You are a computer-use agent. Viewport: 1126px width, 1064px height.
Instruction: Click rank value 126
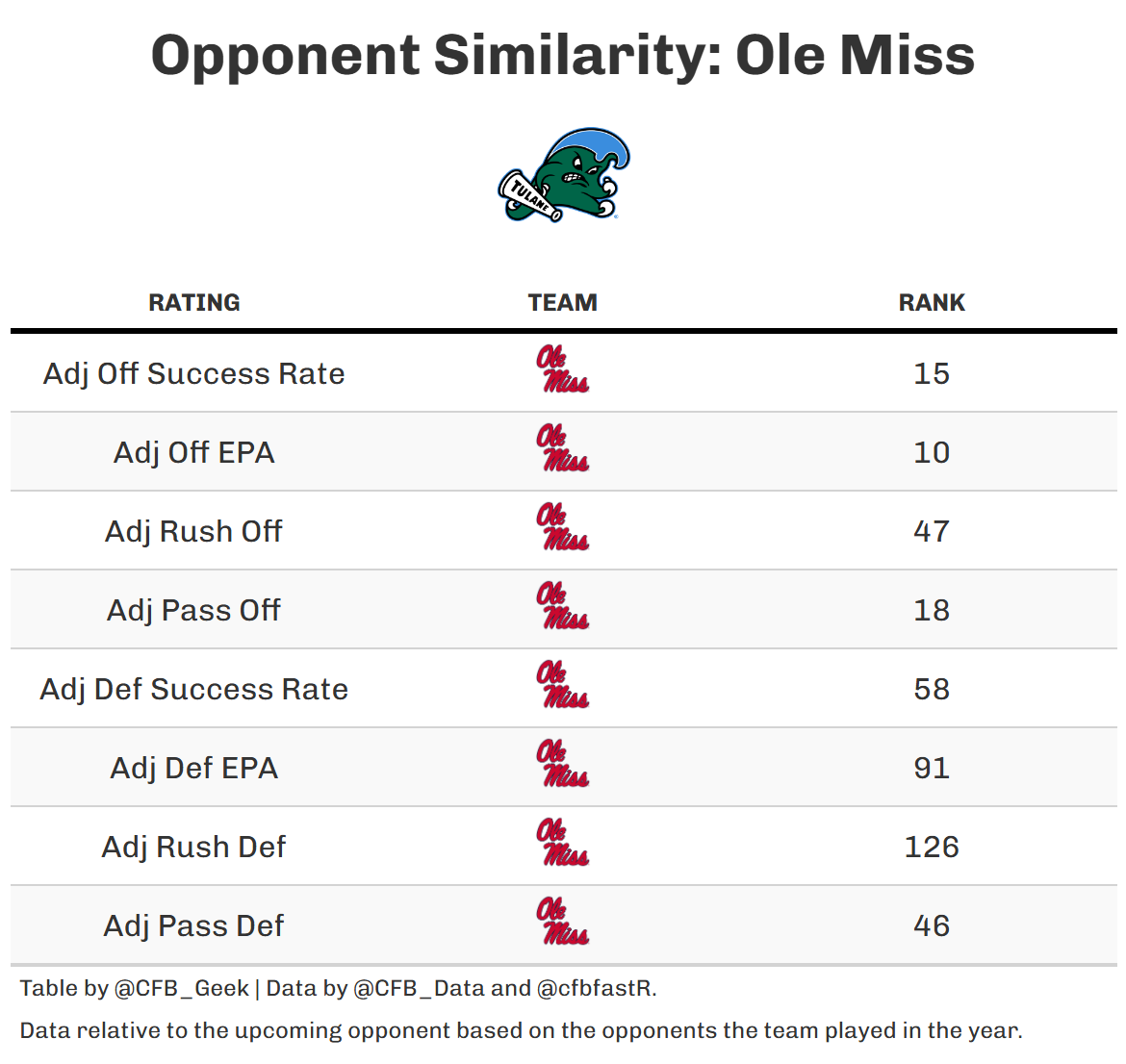coord(932,847)
